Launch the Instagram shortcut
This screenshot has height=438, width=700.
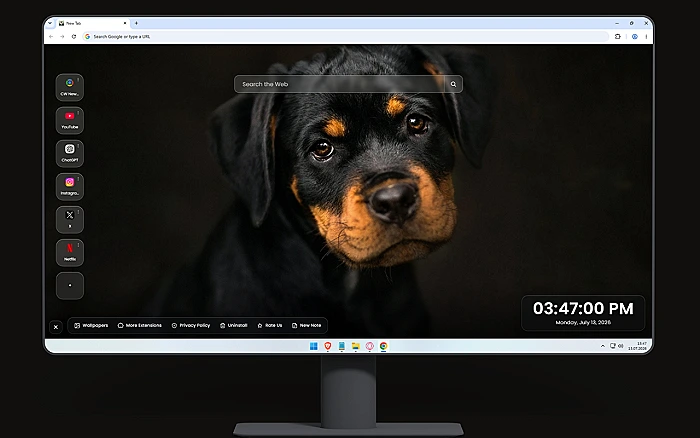click(x=70, y=186)
